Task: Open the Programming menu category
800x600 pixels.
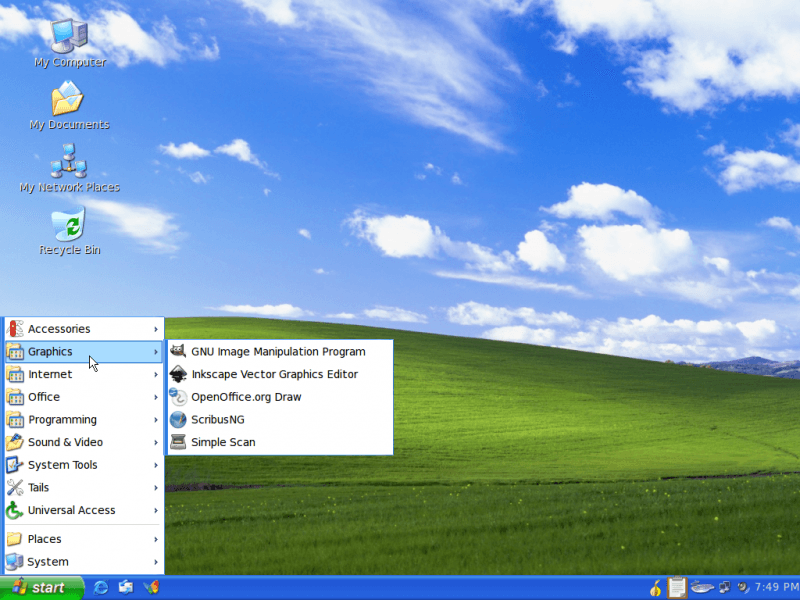Action: [84, 419]
